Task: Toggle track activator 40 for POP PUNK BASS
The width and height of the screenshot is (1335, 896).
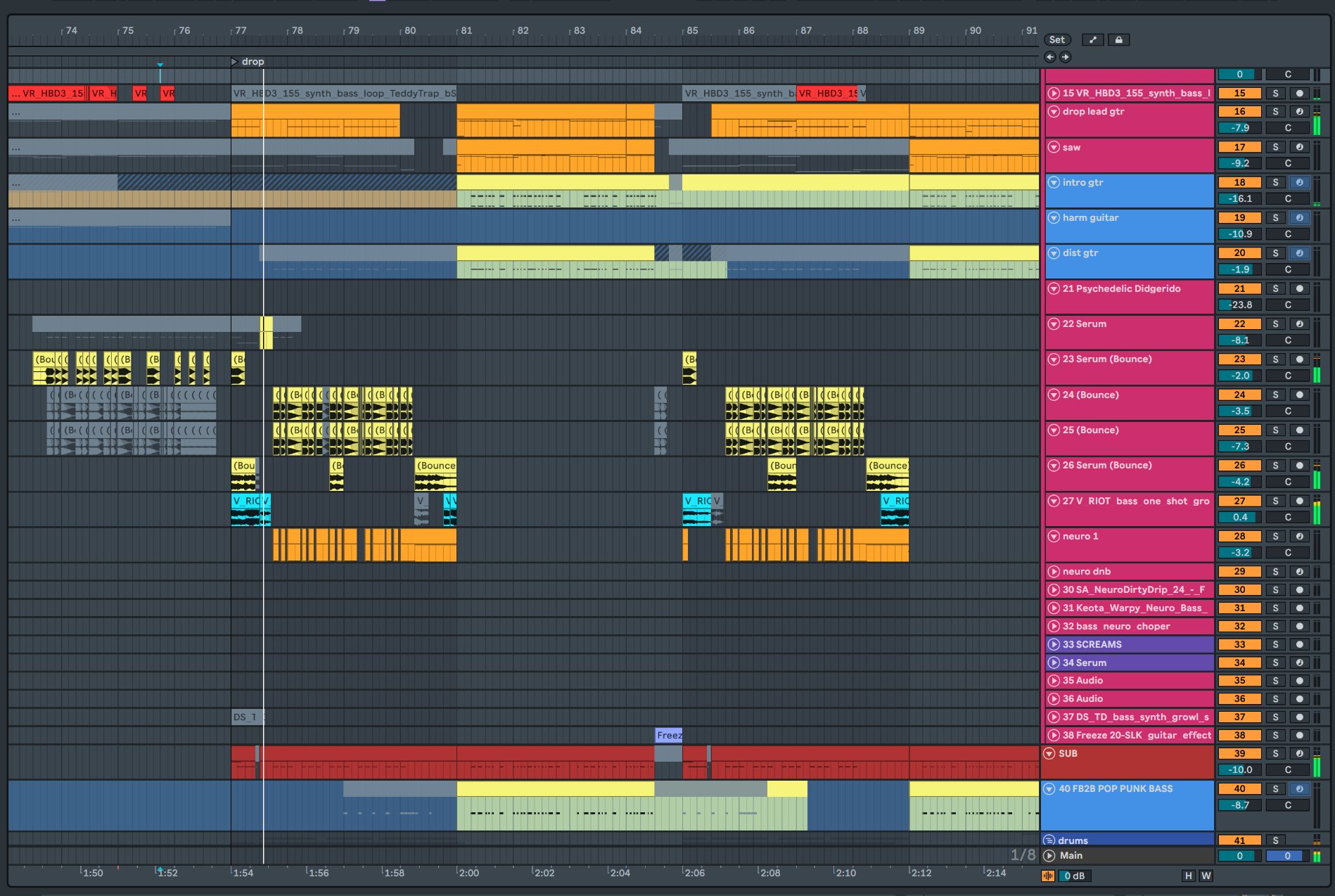Action: tap(1239, 788)
